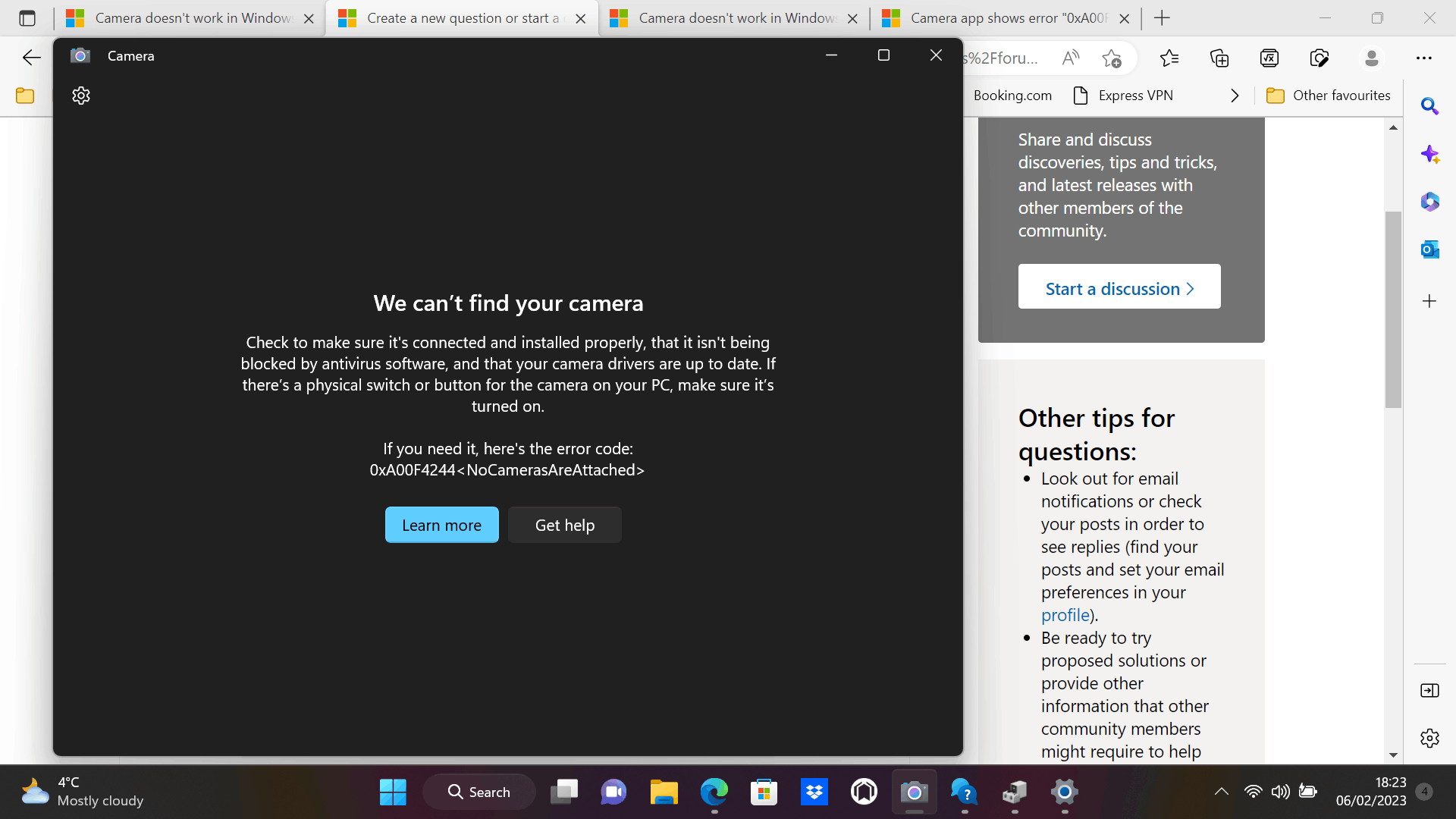Switch to Create a new question tab
Viewport: 1456px width, 819px height.
461,18
